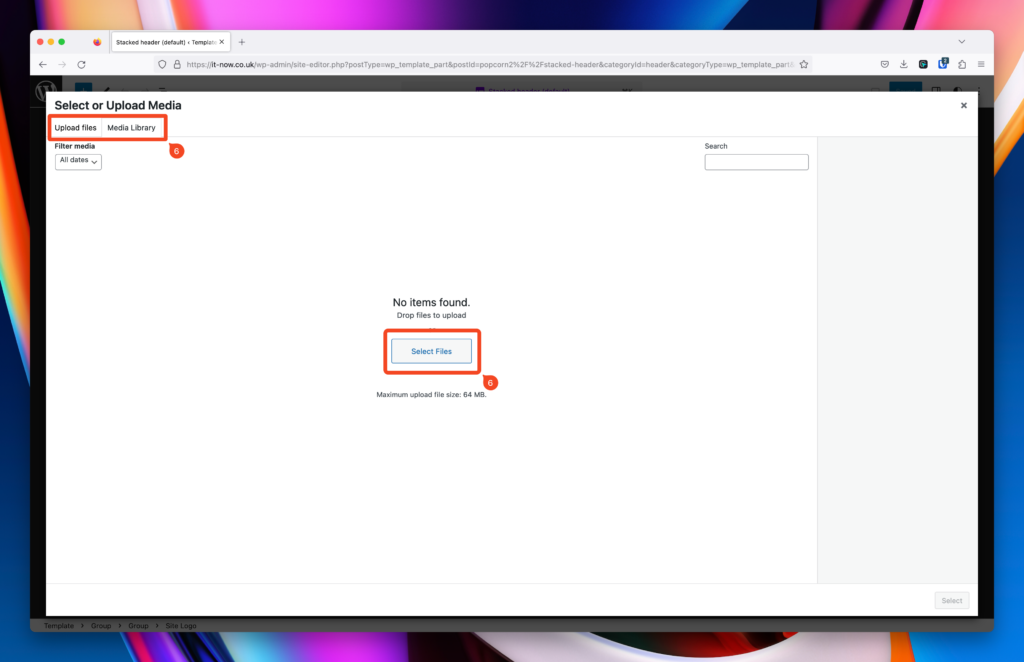Screen dimensions: 1024x662
Task: Show site security via the padlock icon
Action: (x=177, y=65)
